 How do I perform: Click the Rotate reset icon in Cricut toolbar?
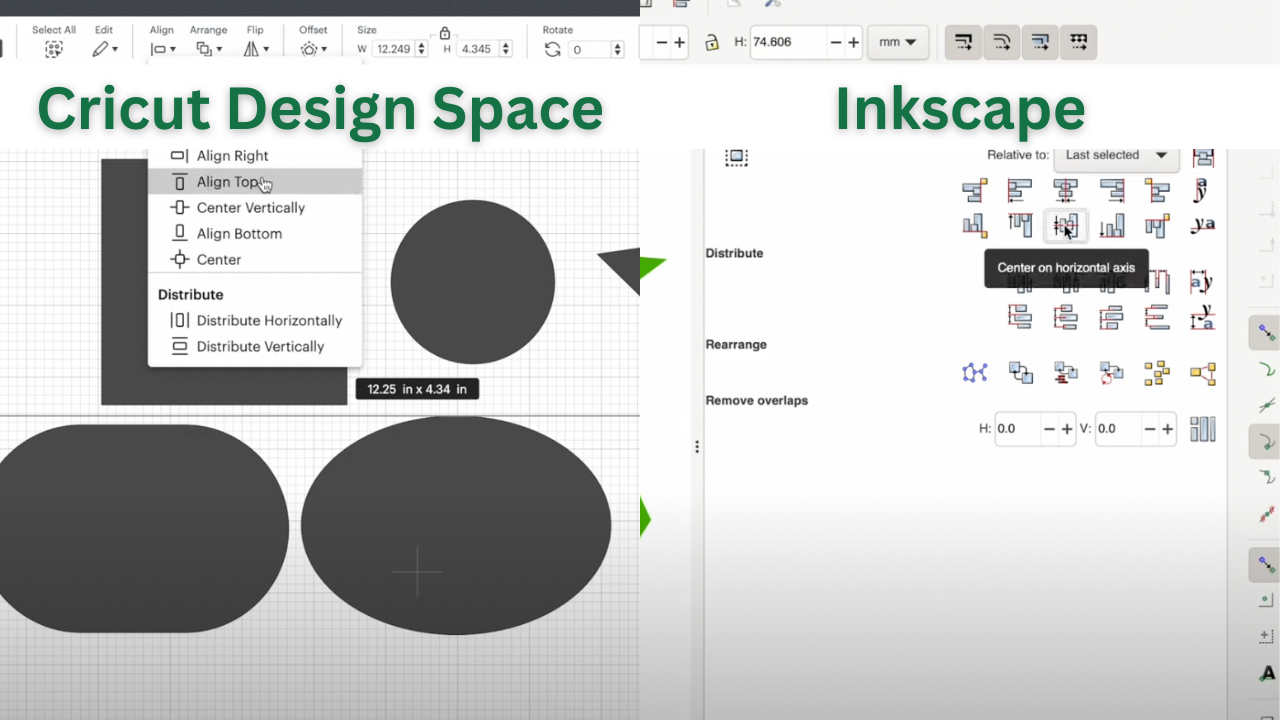click(x=552, y=47)
